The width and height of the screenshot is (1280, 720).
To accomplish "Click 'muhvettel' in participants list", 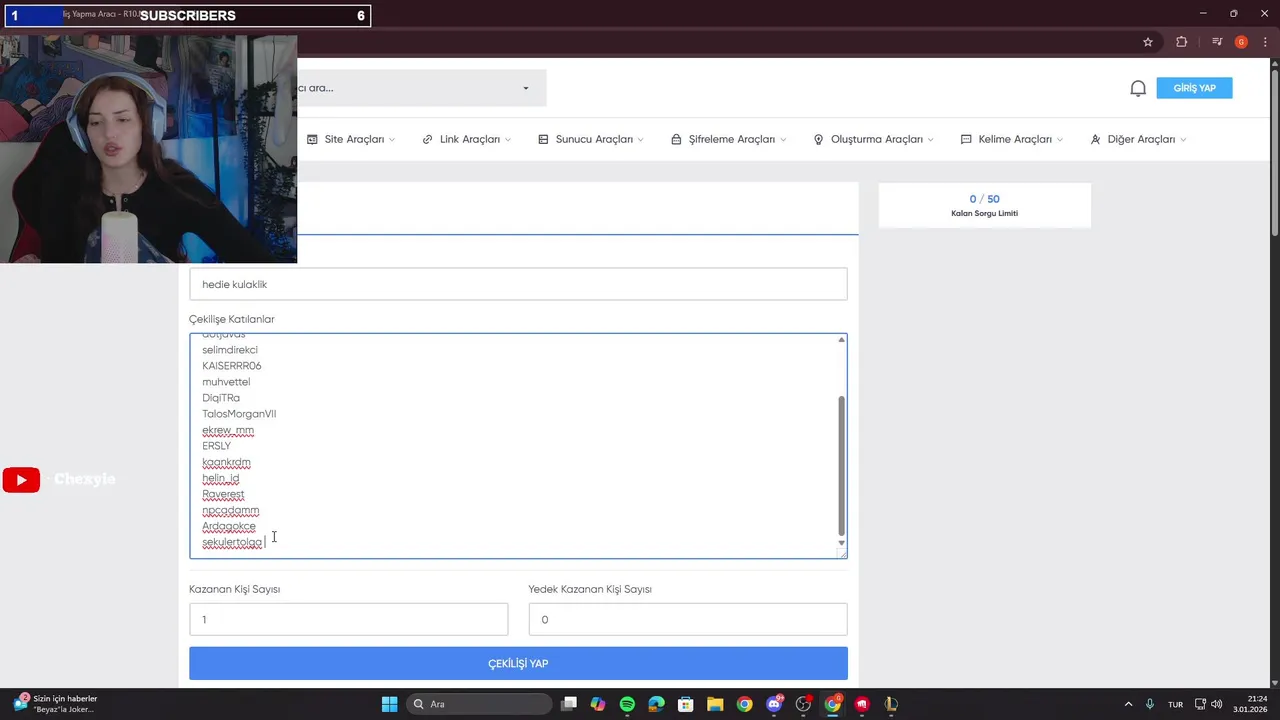I will click(x=226, y=382).
